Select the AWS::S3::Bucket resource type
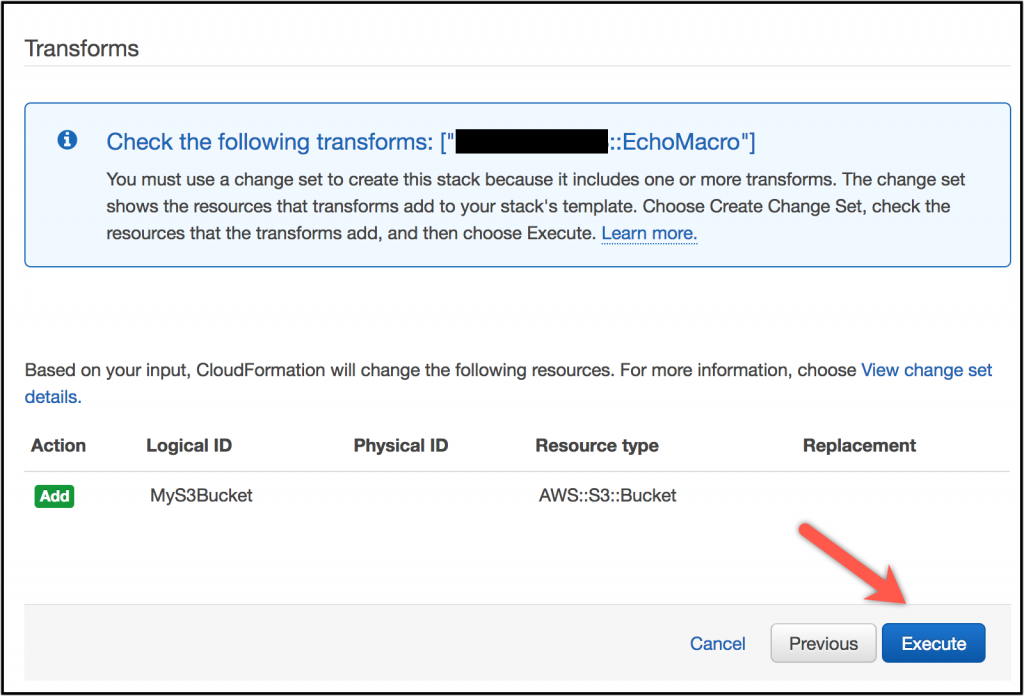 coord(607,496)
